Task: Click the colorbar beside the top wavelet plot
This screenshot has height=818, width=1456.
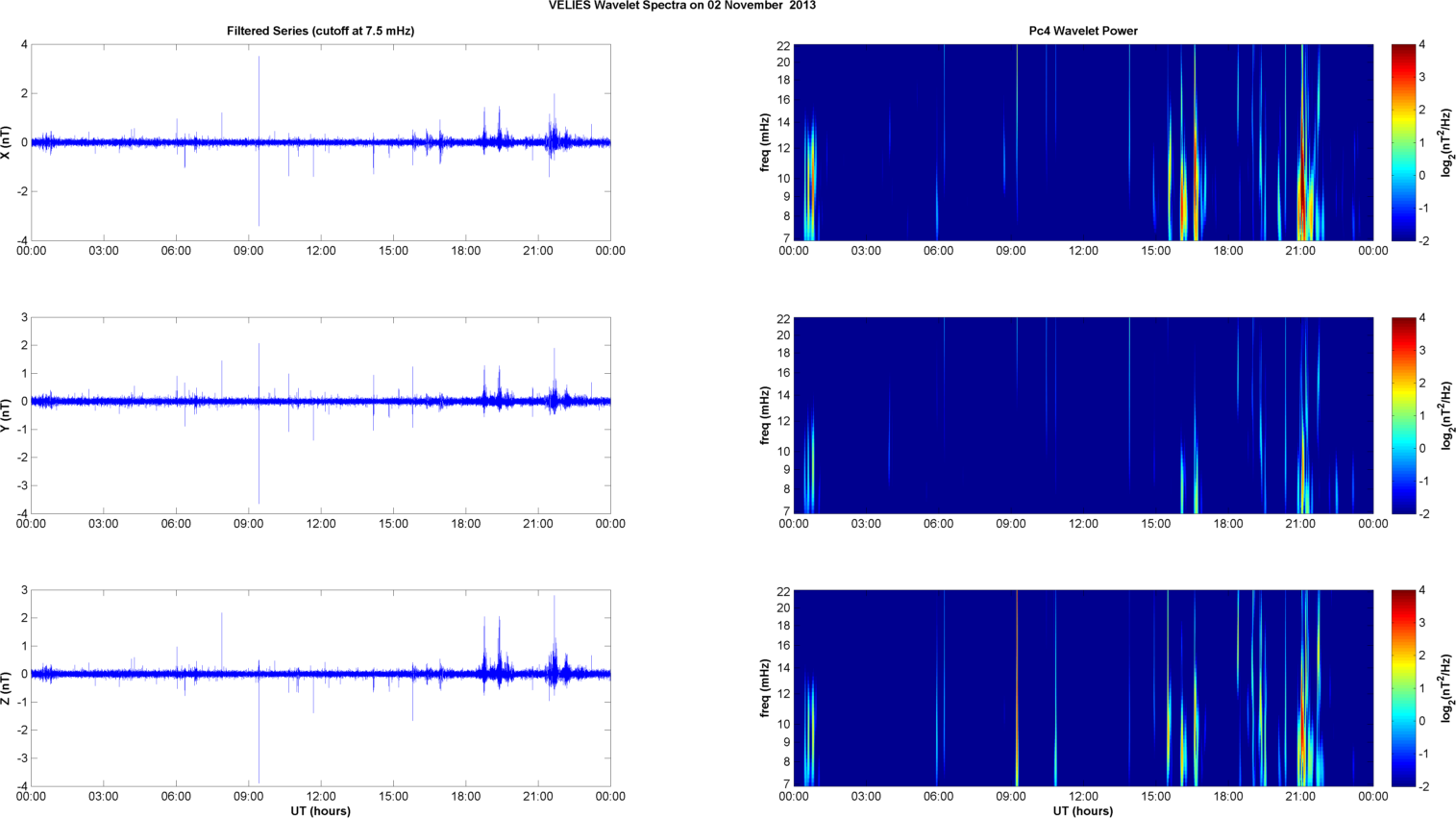Action: click(x=1403, y=142)
